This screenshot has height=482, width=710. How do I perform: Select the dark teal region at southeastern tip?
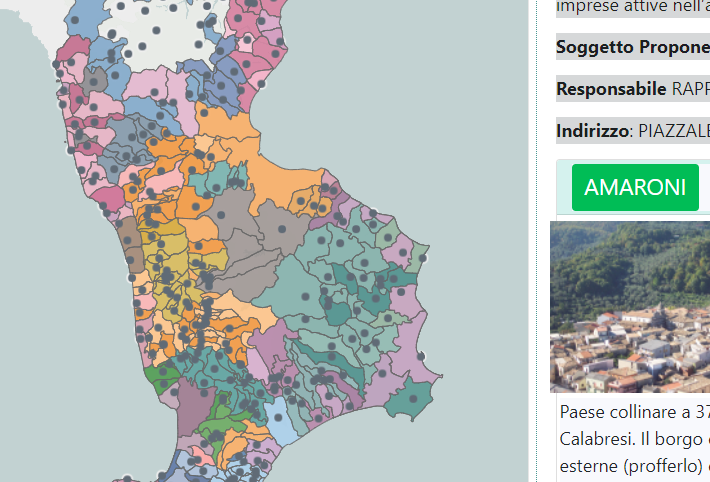click(411, 399)
